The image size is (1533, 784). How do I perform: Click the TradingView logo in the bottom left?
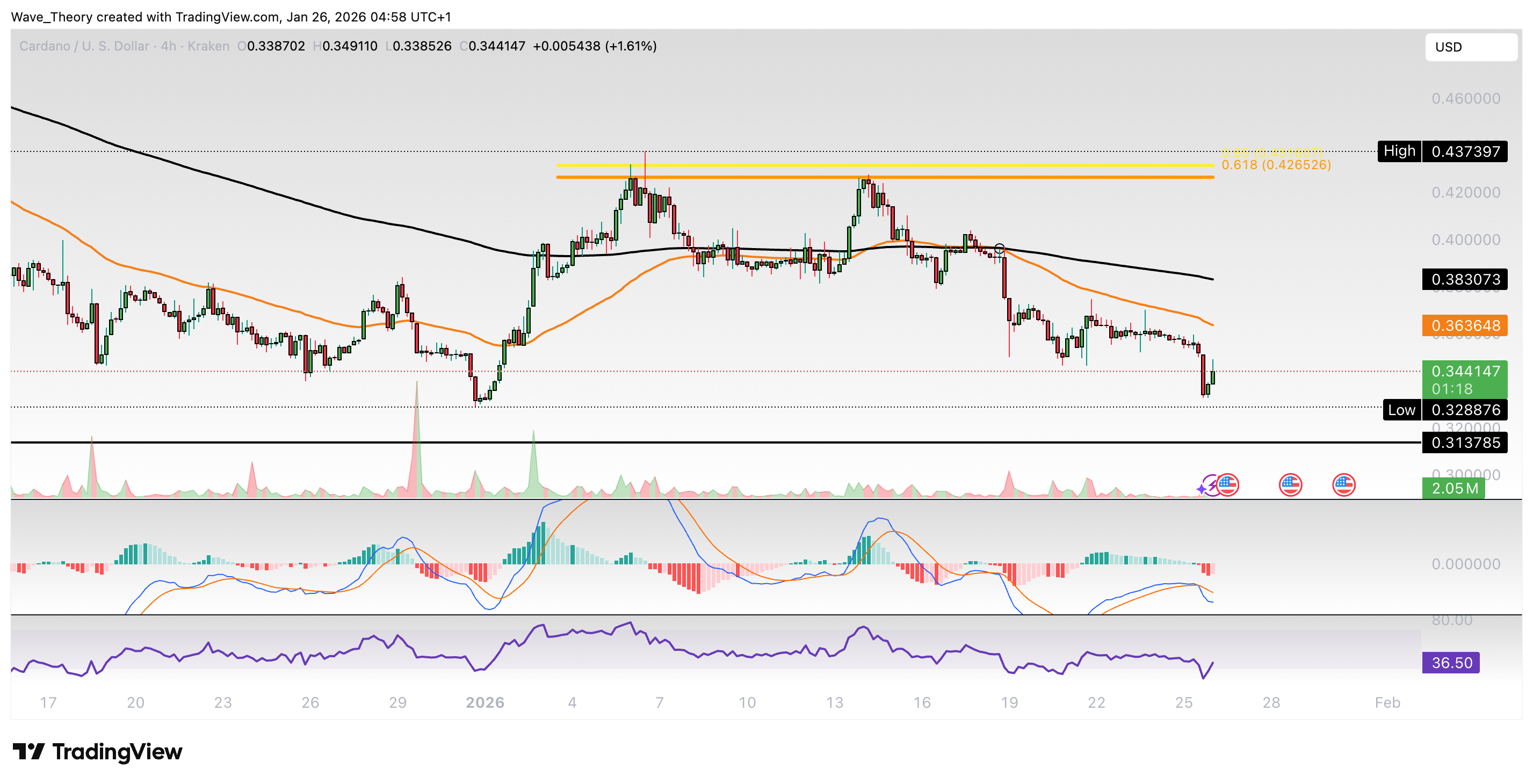(x=98, y=752)
